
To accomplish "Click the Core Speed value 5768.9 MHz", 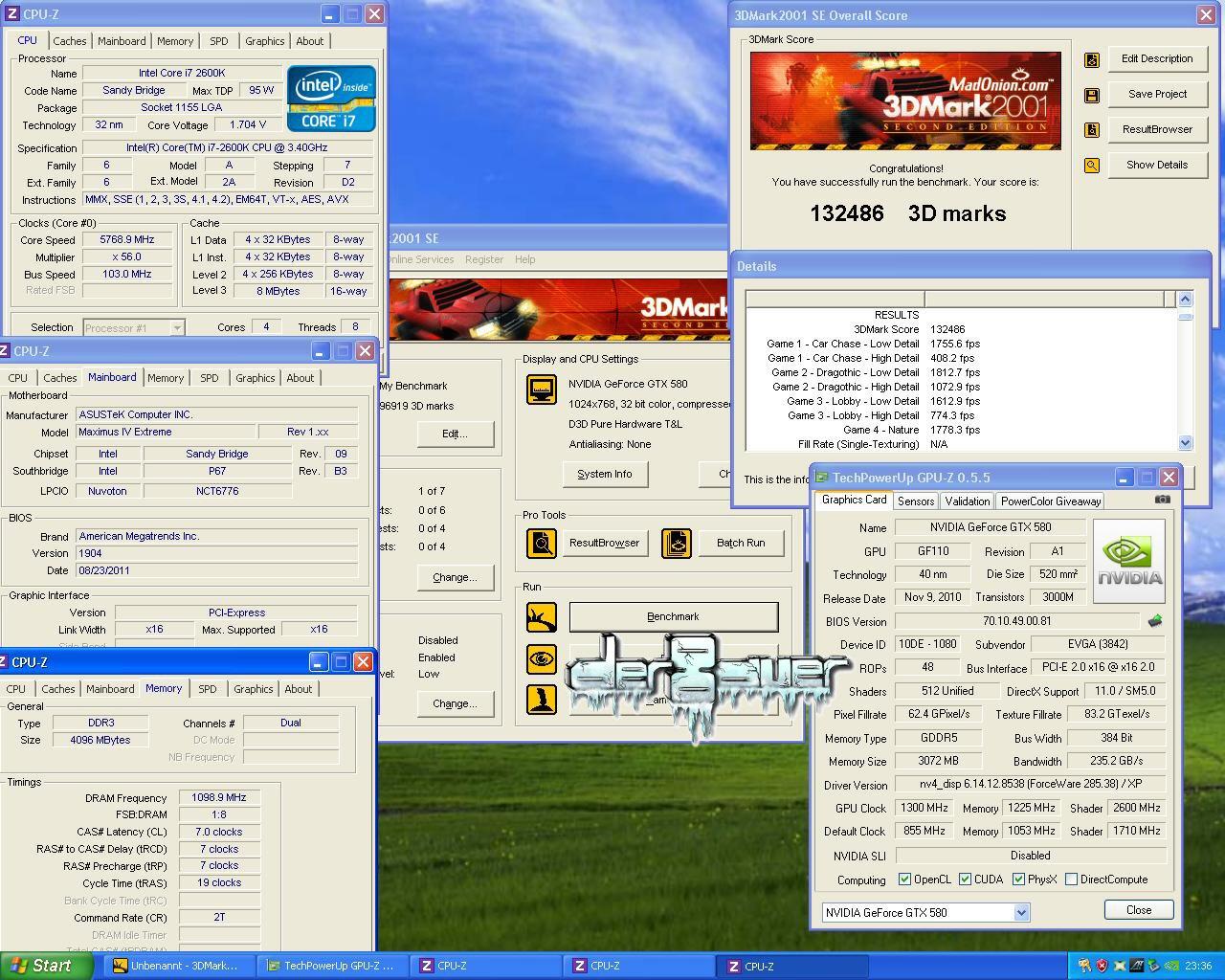I will pos(126,240).
